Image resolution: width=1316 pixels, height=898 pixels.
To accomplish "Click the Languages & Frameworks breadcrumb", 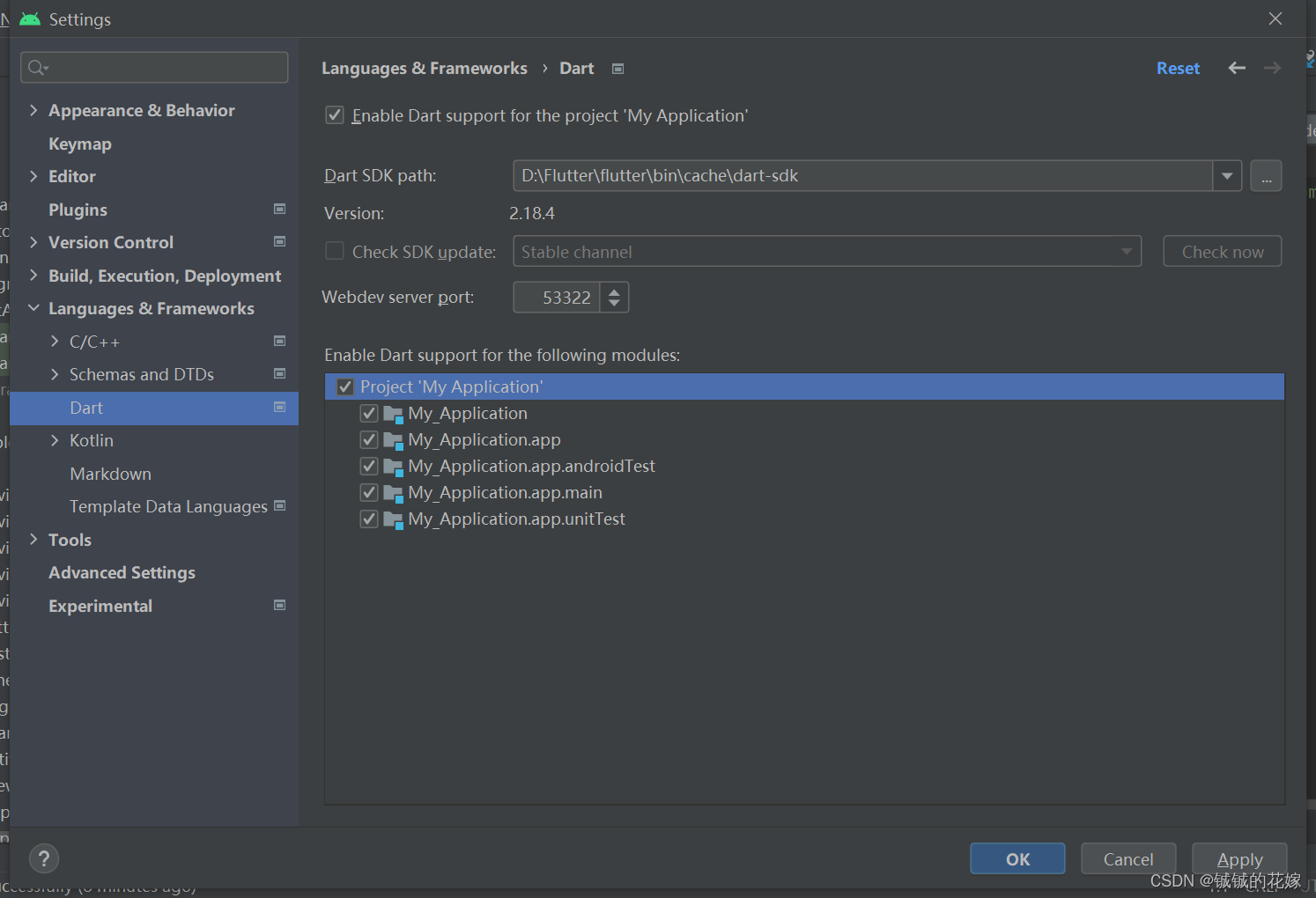I will [x=425, y=68].
